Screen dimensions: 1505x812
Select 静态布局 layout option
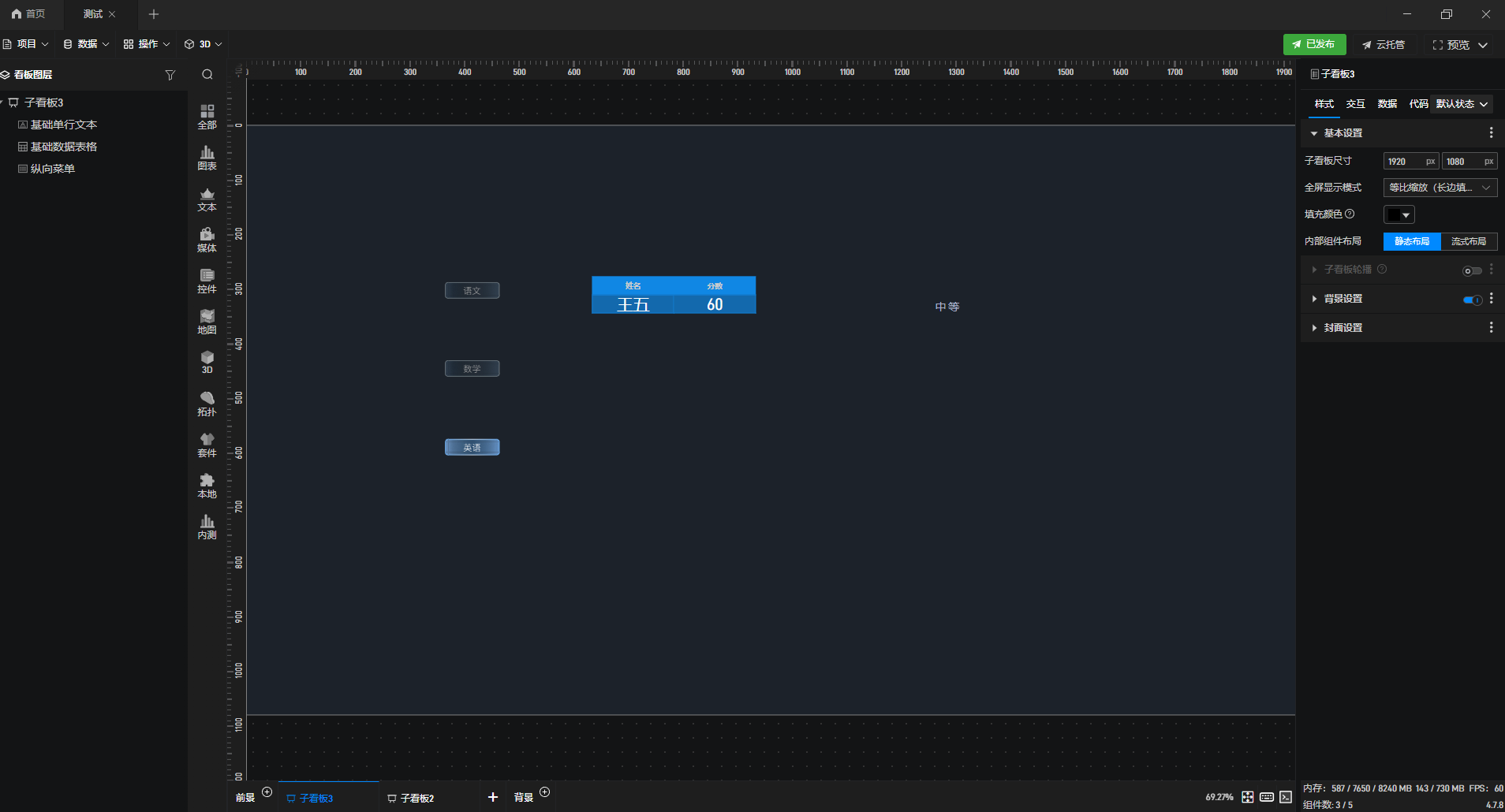1412,241
